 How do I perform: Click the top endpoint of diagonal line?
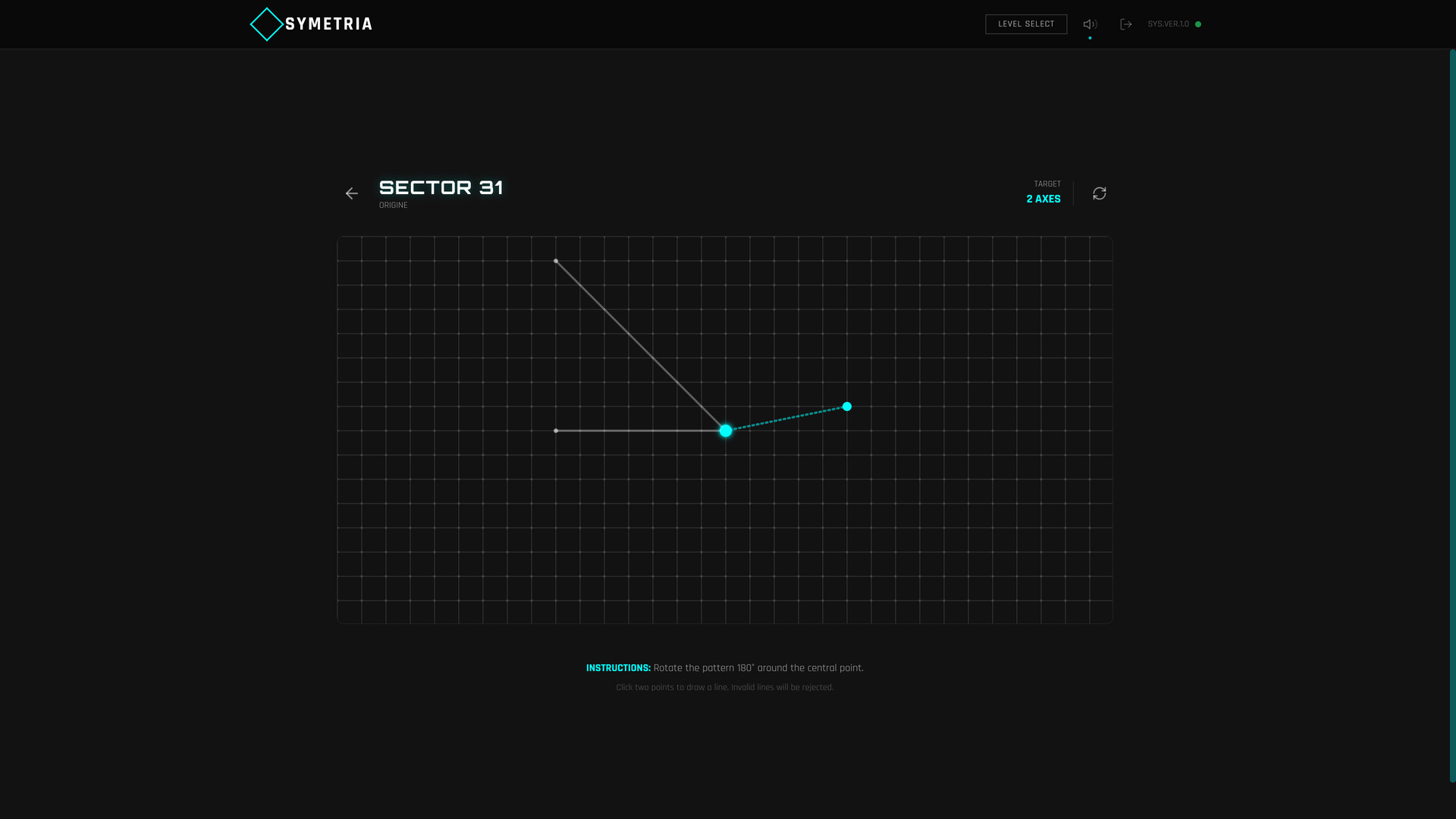[x=556, y=261]
